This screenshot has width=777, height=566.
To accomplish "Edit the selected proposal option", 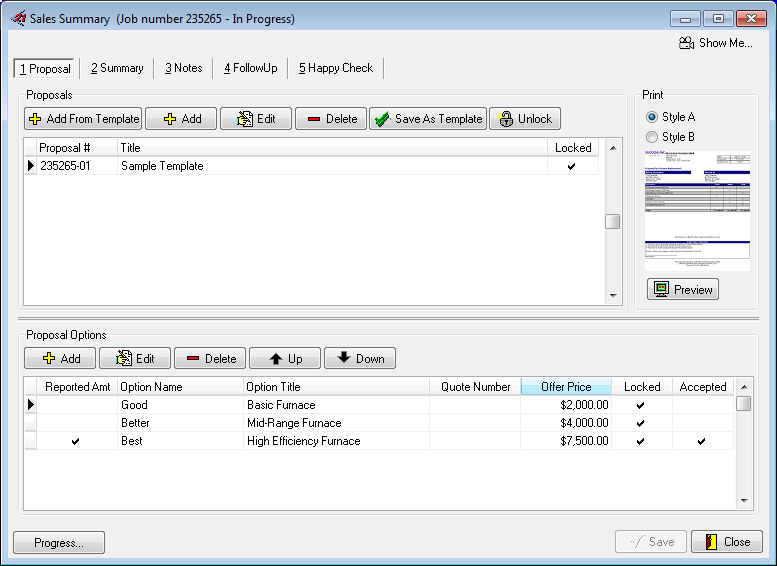I will (135, 358).
